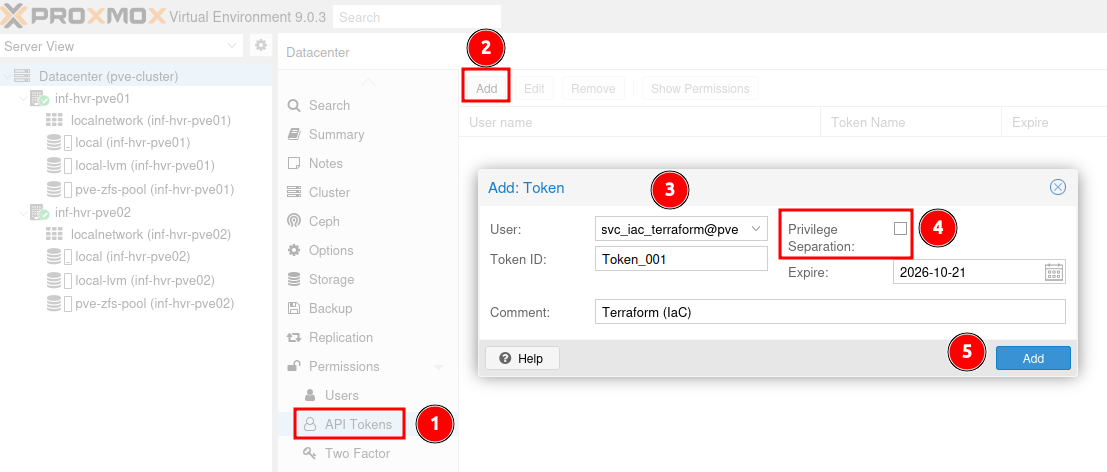Click the Ceph icon
The height and width of the screenshot is (472, 1107).
point(294,222)
